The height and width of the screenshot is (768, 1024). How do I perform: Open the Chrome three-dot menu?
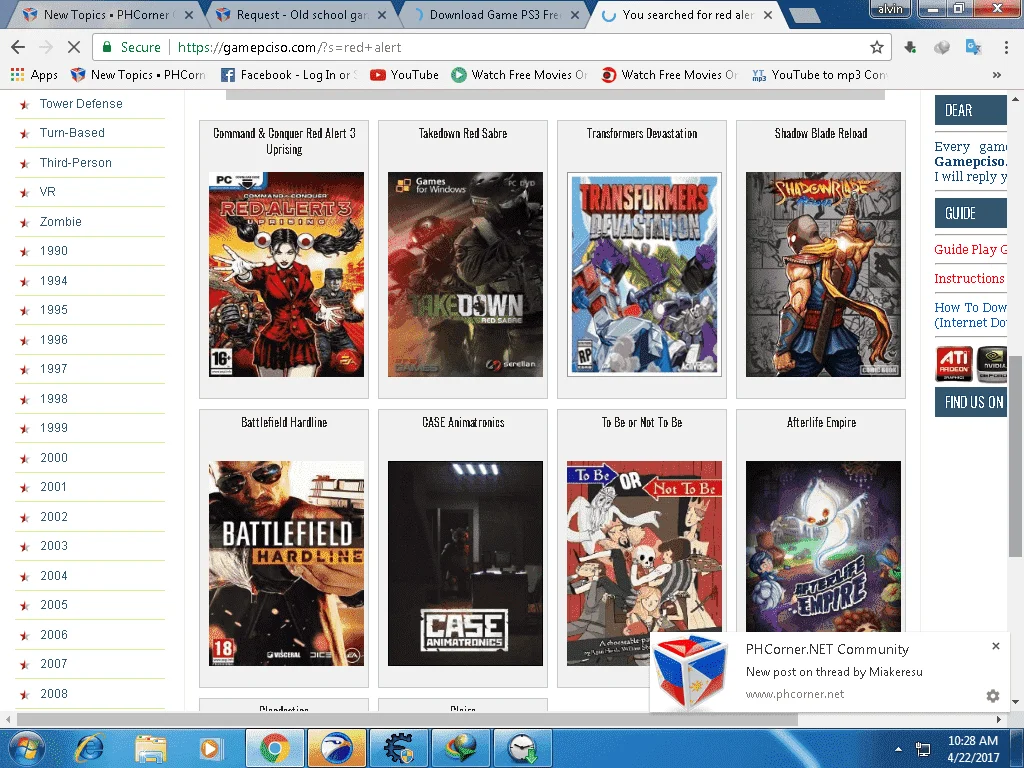tap(1006, 47)
